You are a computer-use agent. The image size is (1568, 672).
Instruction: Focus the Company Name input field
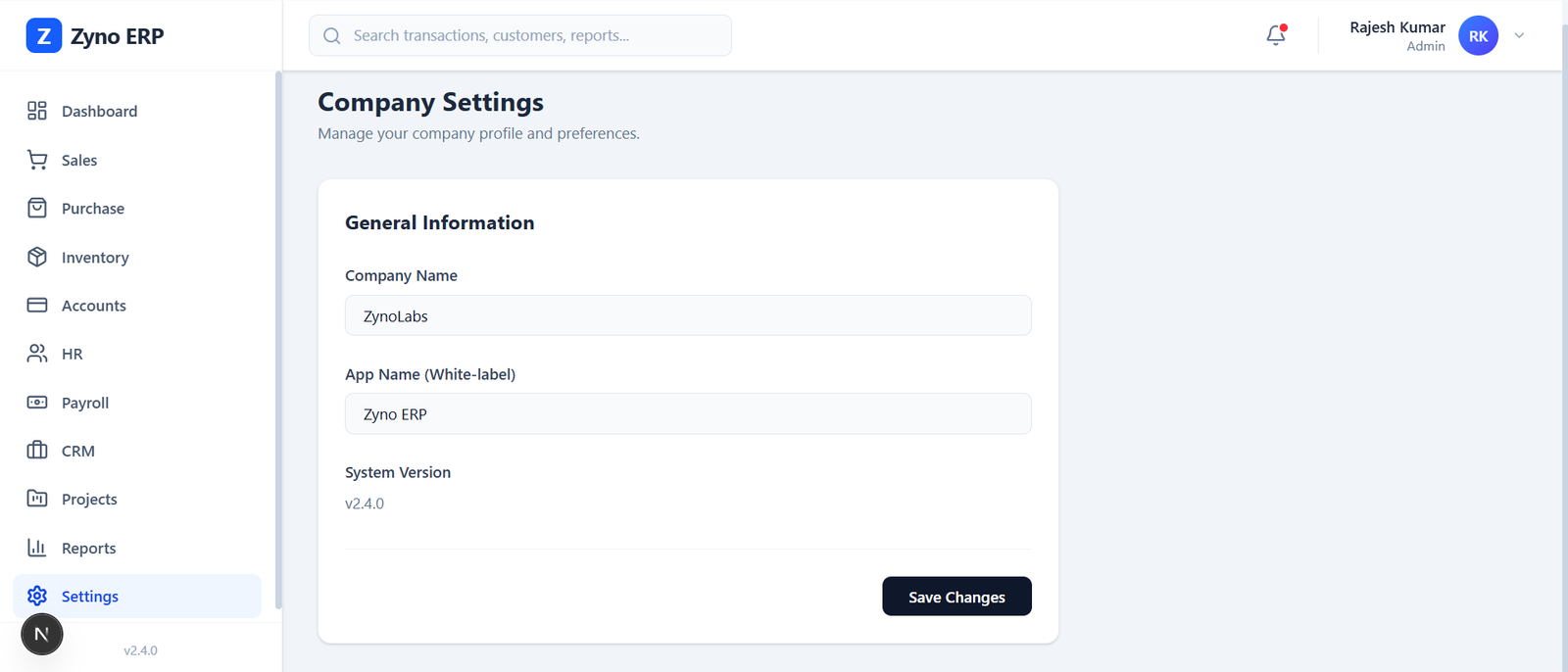[x=688, y=315]
